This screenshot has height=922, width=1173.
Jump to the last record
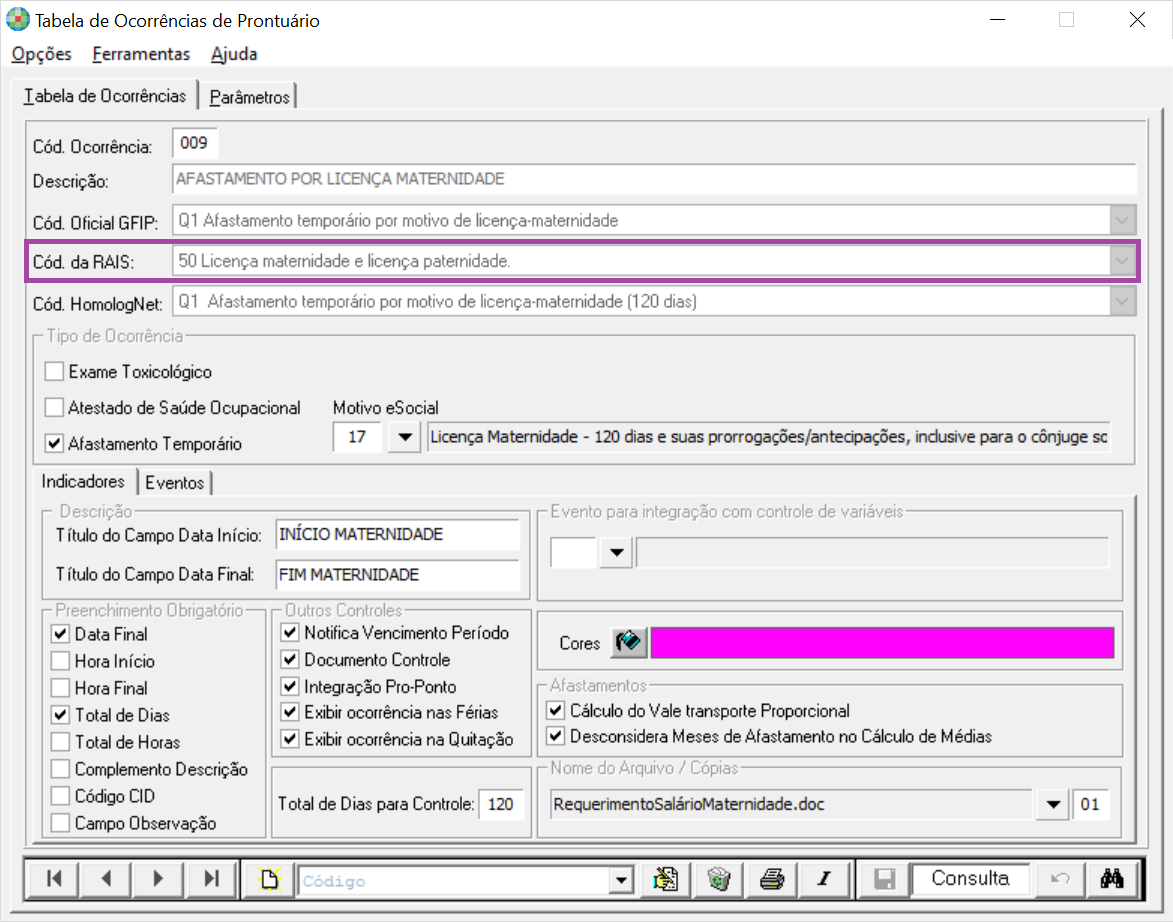tap(211, 879)
